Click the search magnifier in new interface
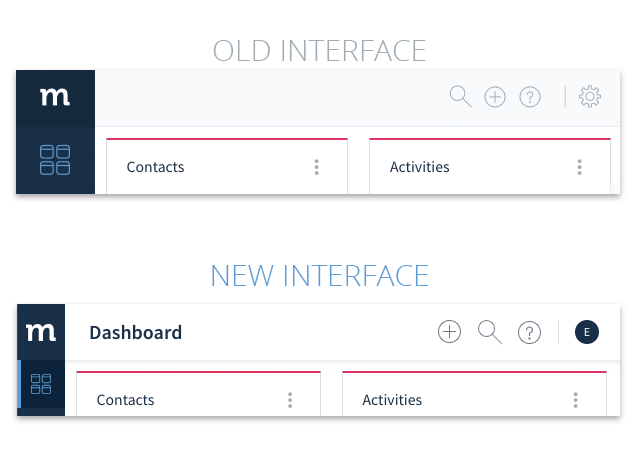The height and width of the screenshot is (463, 640). pyautogui.click(x=489, y=332)
